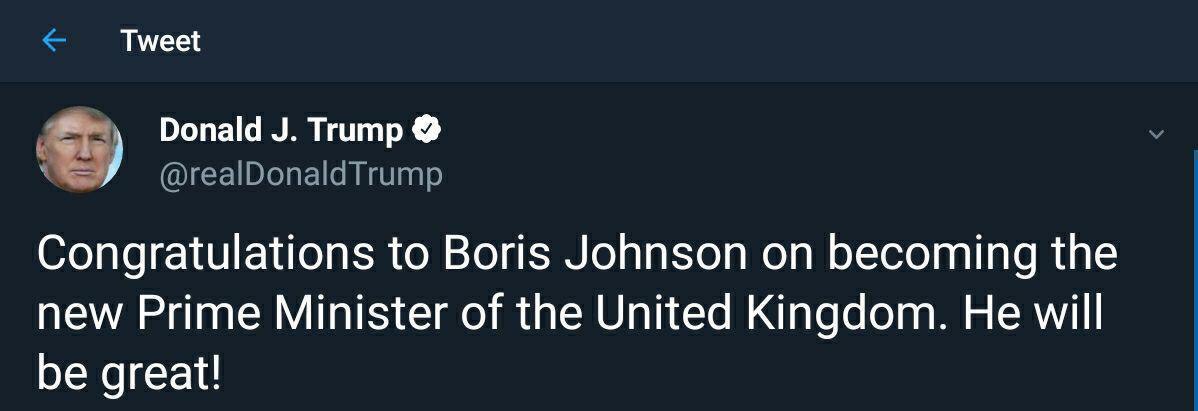1198x411 pixels.
Task: Click the word "Congratulations" in the tweet
Action: [204, 254]
